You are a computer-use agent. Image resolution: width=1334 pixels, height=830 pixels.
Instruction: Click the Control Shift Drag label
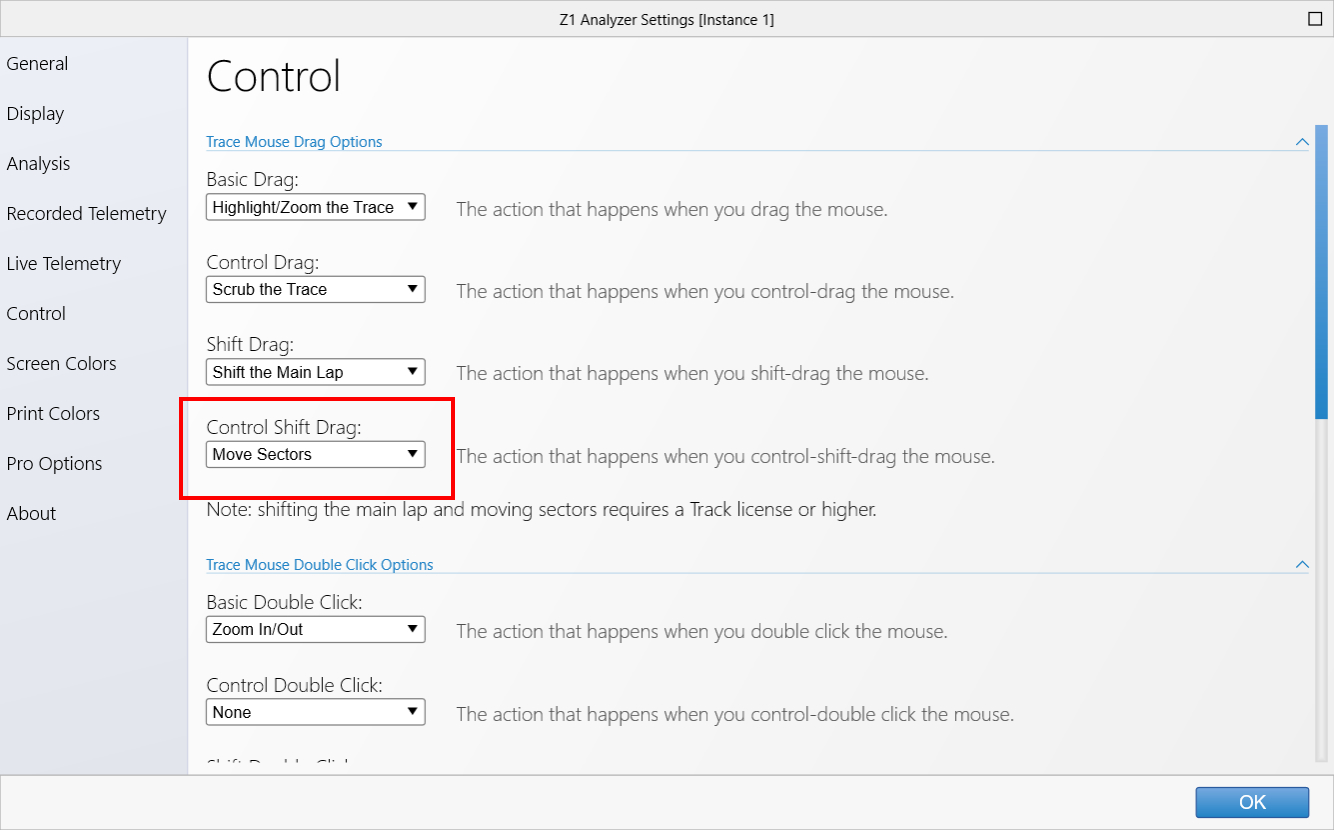[x=284, y=427]
